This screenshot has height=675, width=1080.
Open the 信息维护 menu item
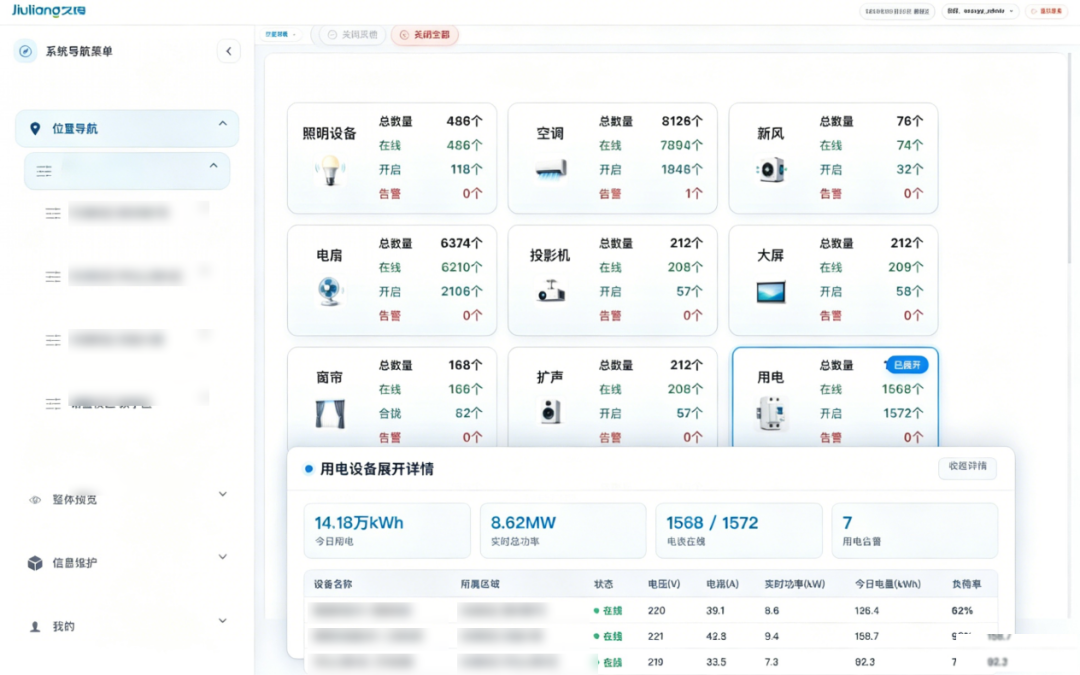127,563
